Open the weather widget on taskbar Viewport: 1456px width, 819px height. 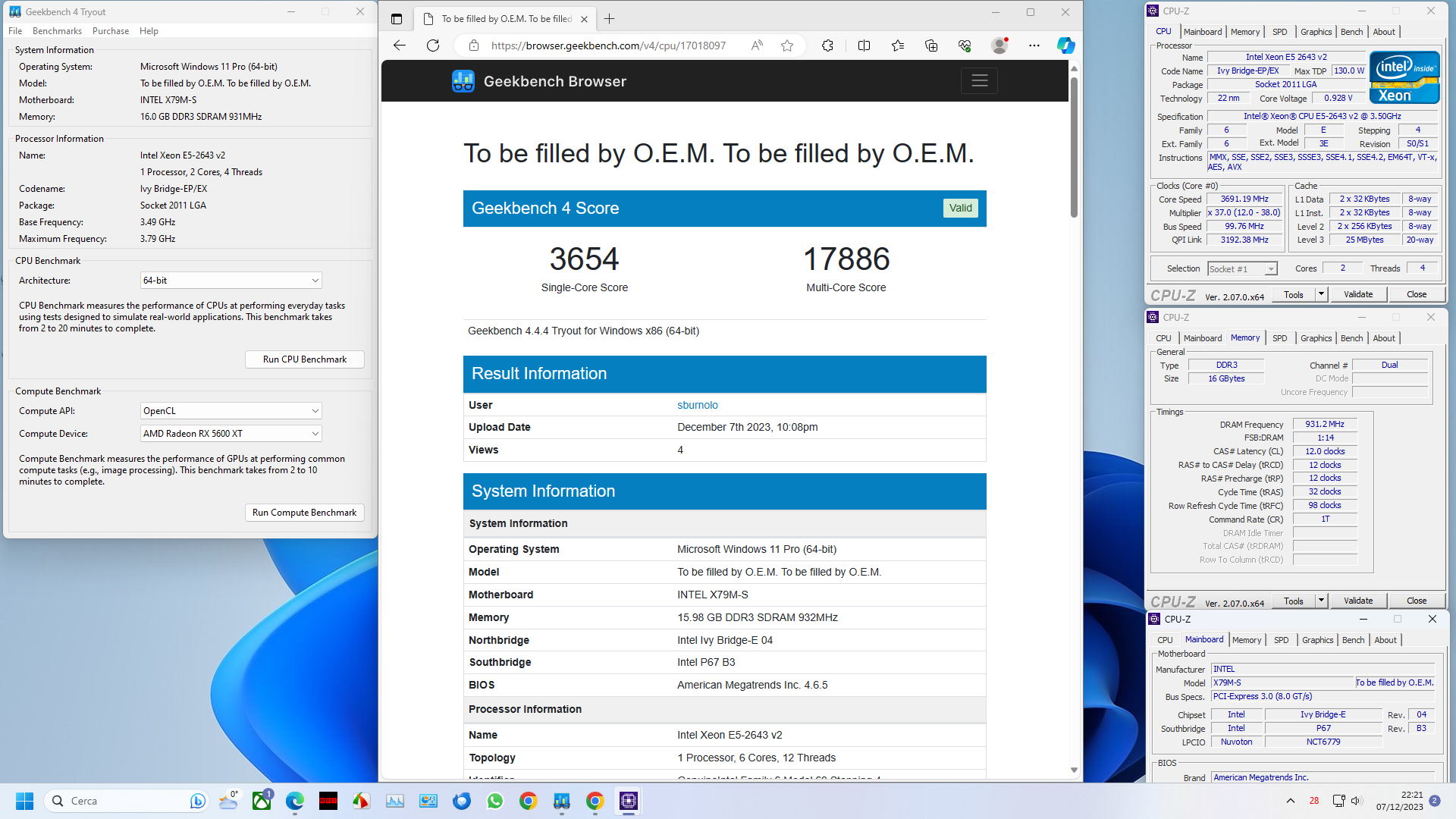point(228,801)
